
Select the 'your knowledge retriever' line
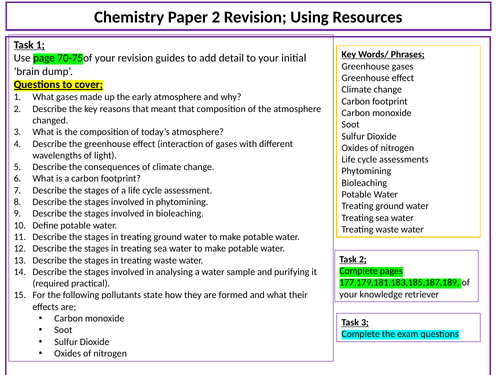point(389,295)
